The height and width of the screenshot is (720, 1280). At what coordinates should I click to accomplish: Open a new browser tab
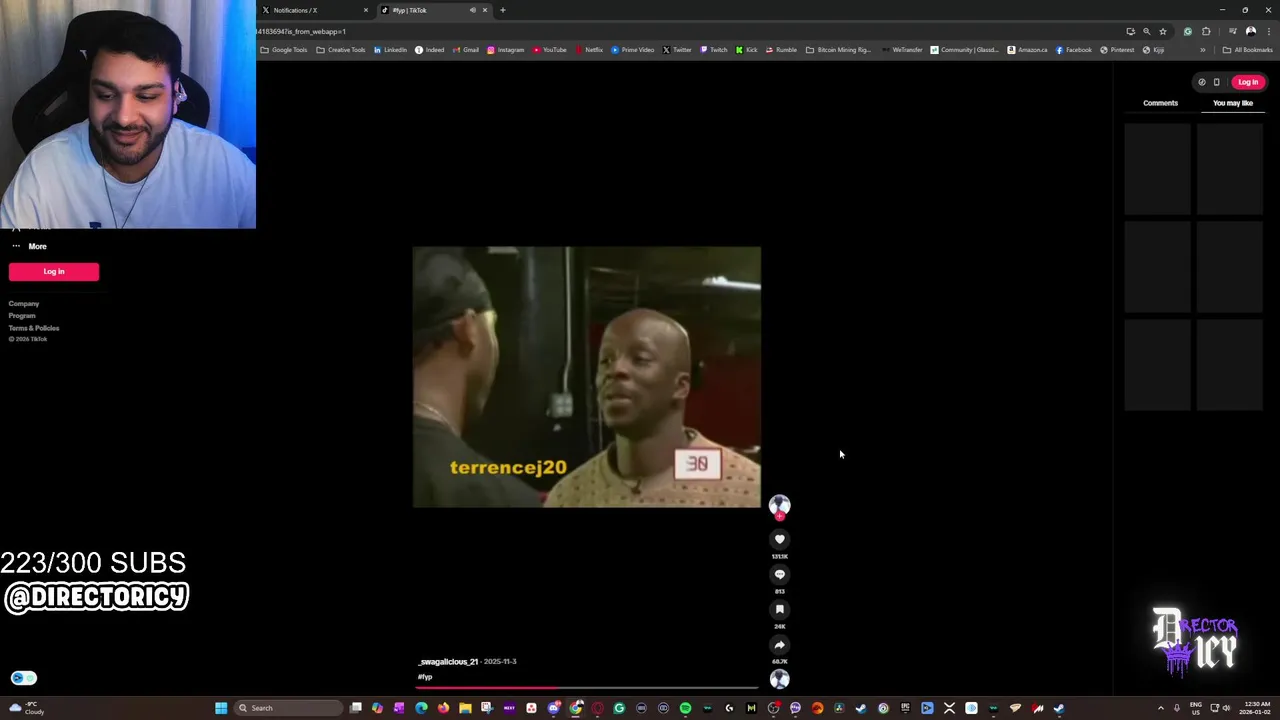coord(502,10)
